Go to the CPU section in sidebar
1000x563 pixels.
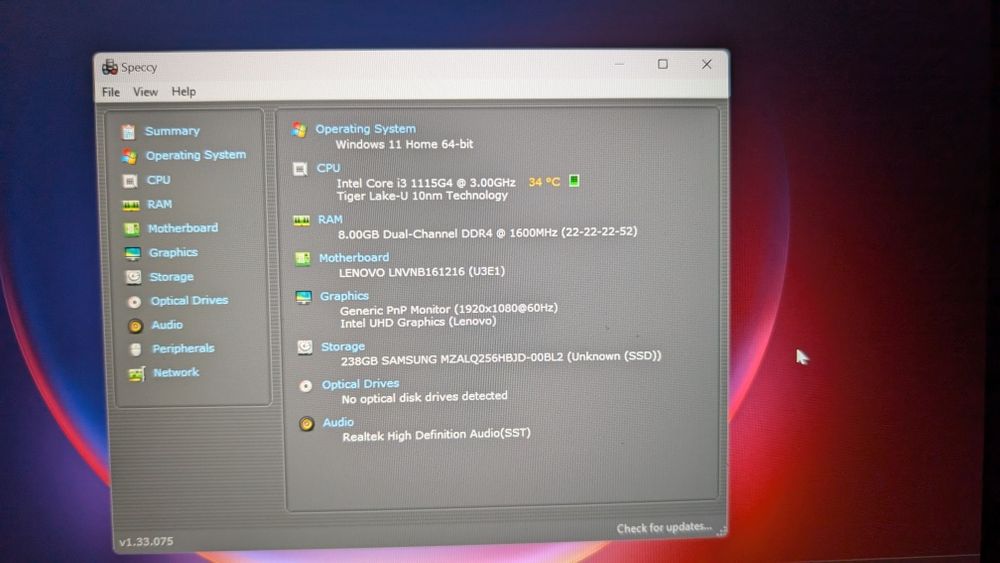click(x=159, y=180)
